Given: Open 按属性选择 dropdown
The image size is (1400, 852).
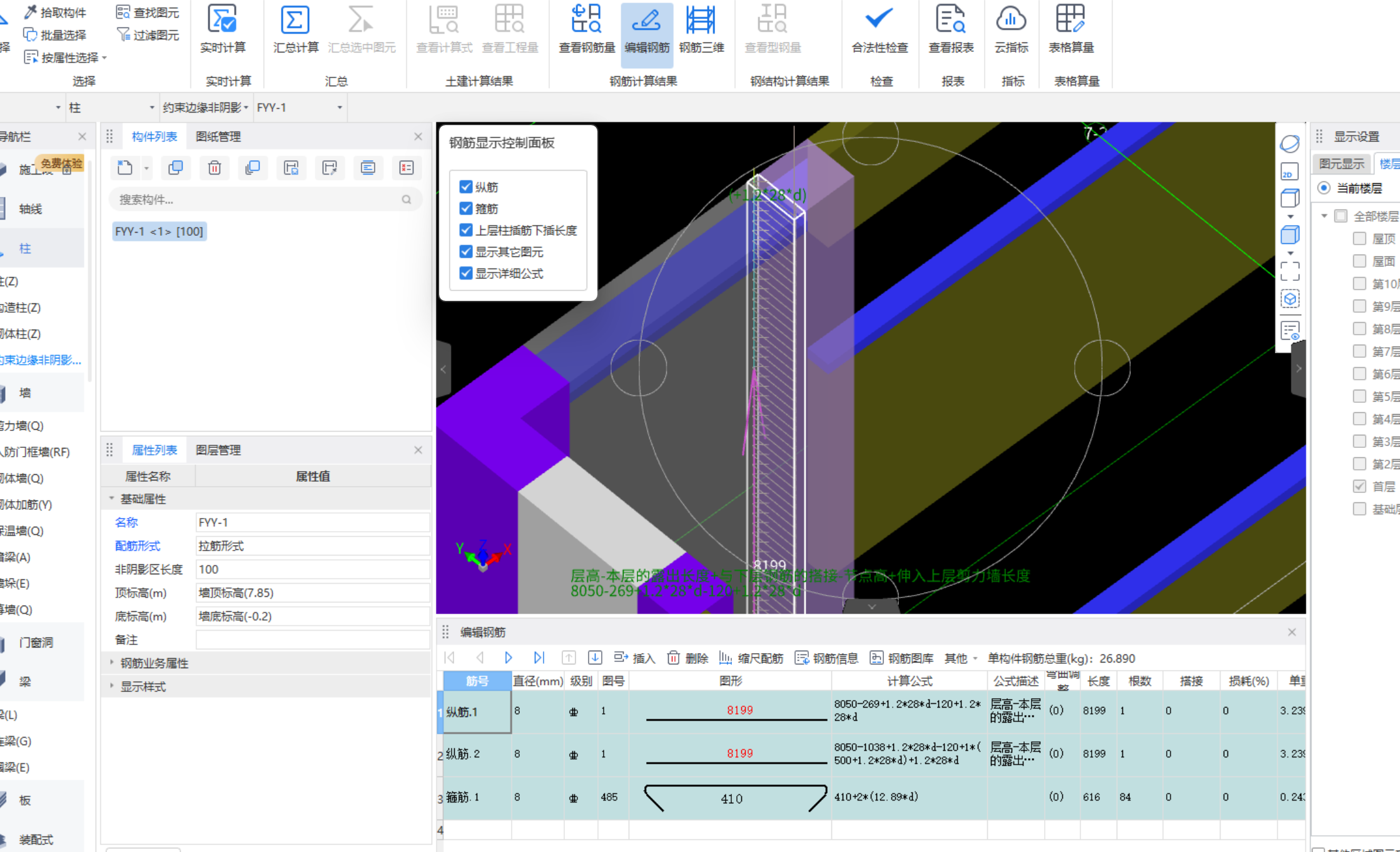Looking at the screenshot, I should [66, 58].
